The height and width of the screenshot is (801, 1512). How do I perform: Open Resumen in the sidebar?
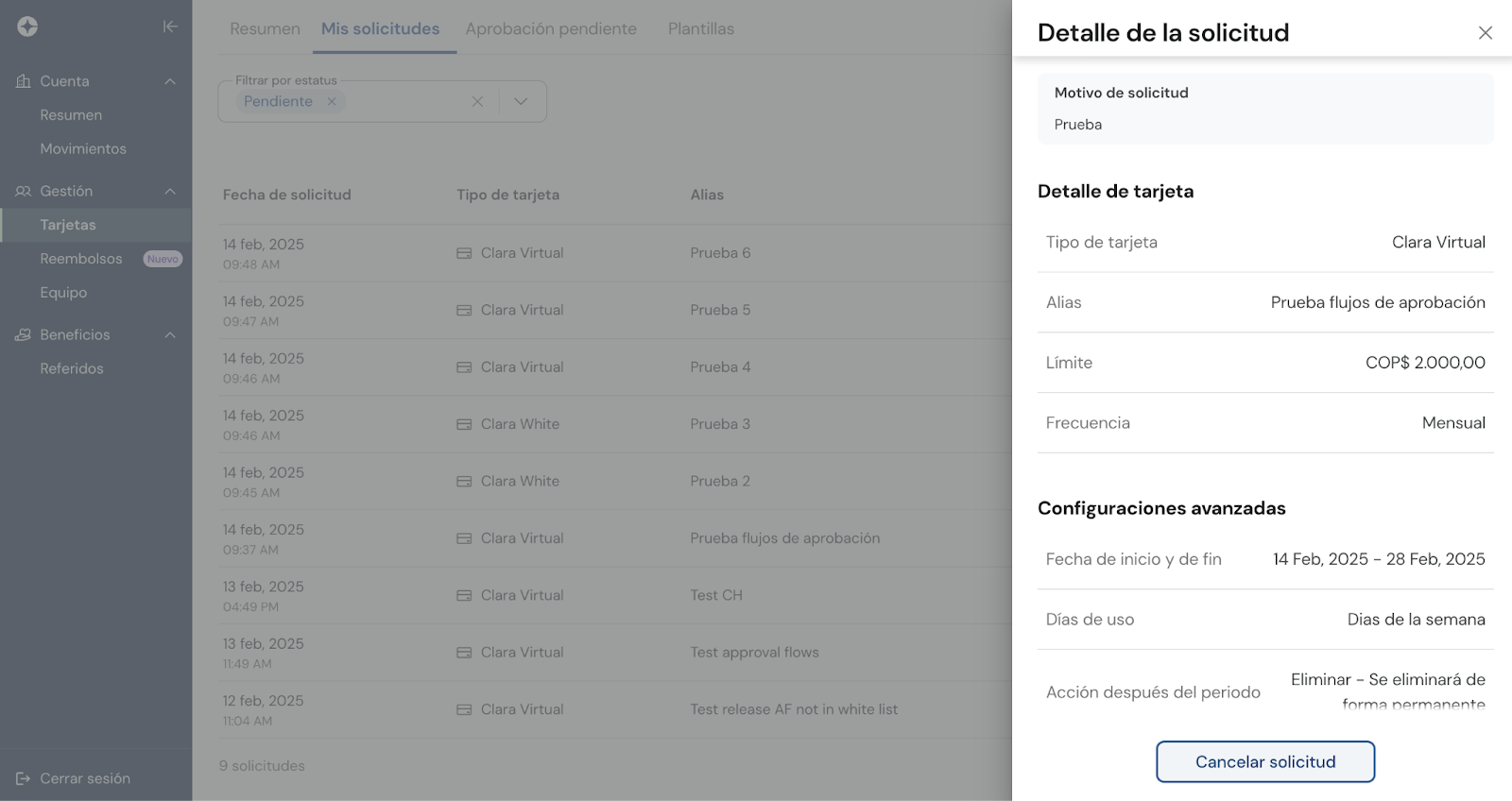click(71, 115)
